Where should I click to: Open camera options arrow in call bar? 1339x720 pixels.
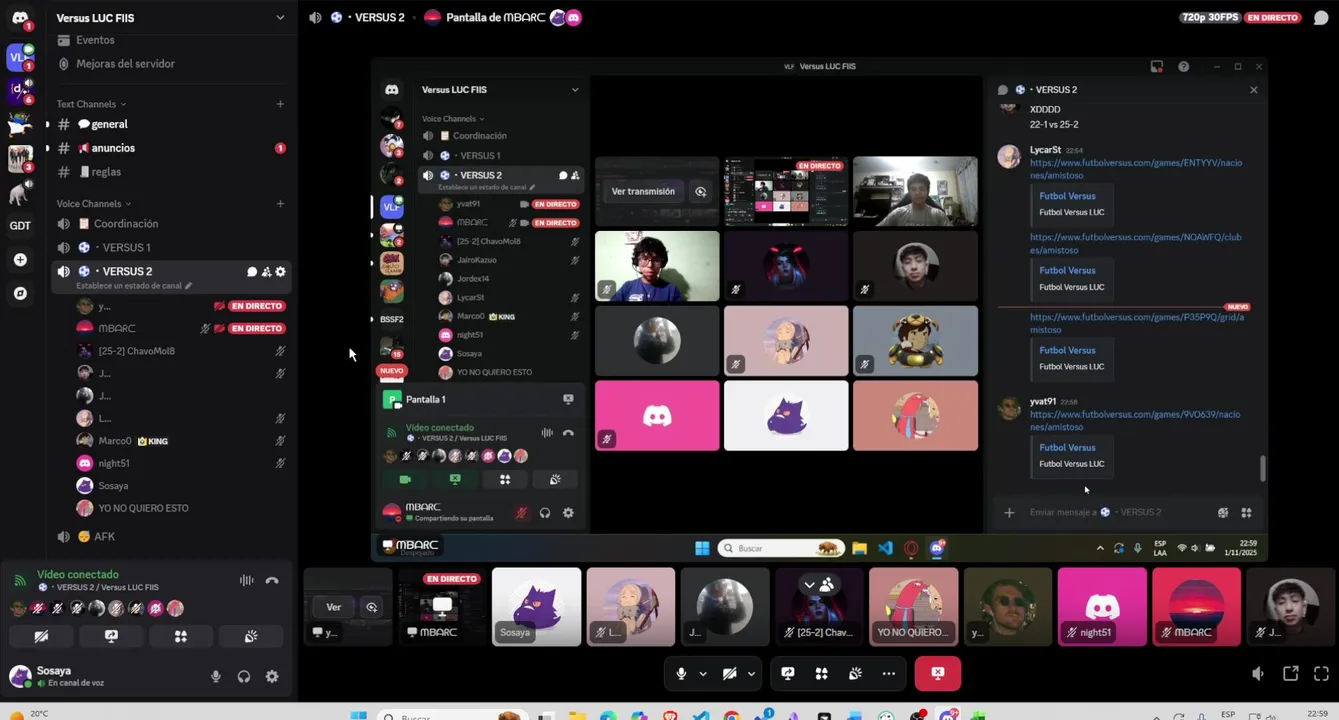(x=751, y=674)
